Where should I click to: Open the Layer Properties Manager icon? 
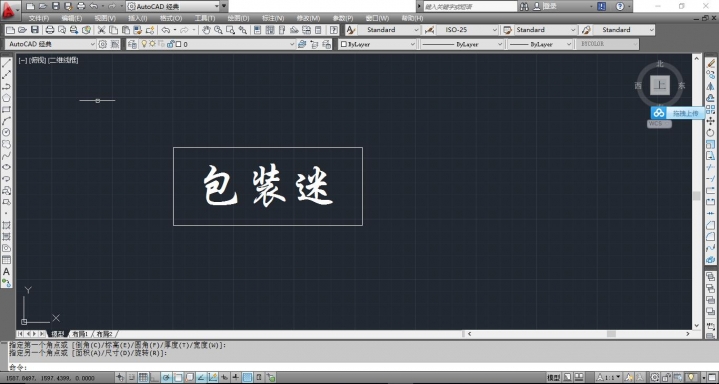click(x=132, y=44)
